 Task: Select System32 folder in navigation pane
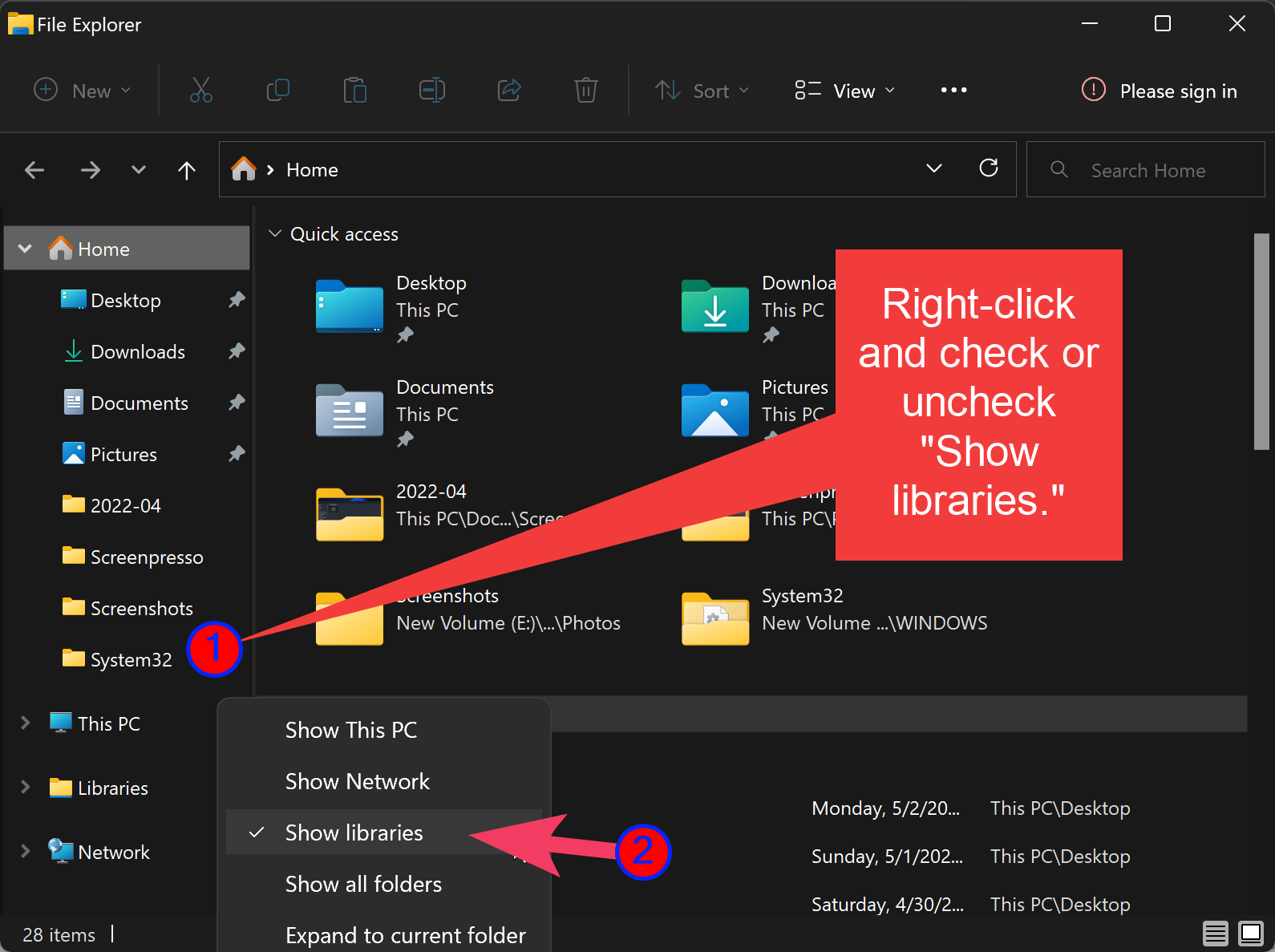click(x=118, y=659)
